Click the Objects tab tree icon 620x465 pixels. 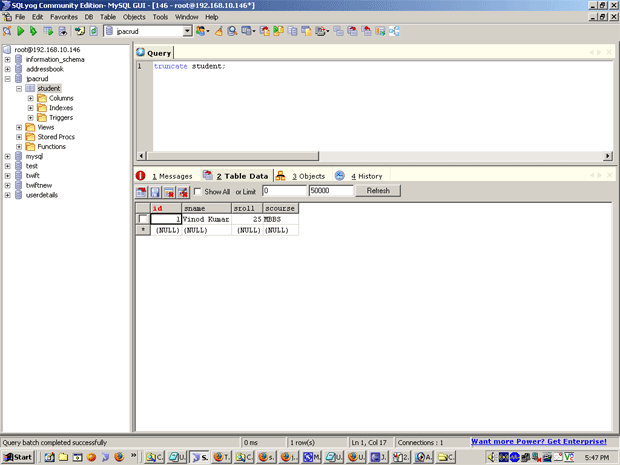coord(280,176)
